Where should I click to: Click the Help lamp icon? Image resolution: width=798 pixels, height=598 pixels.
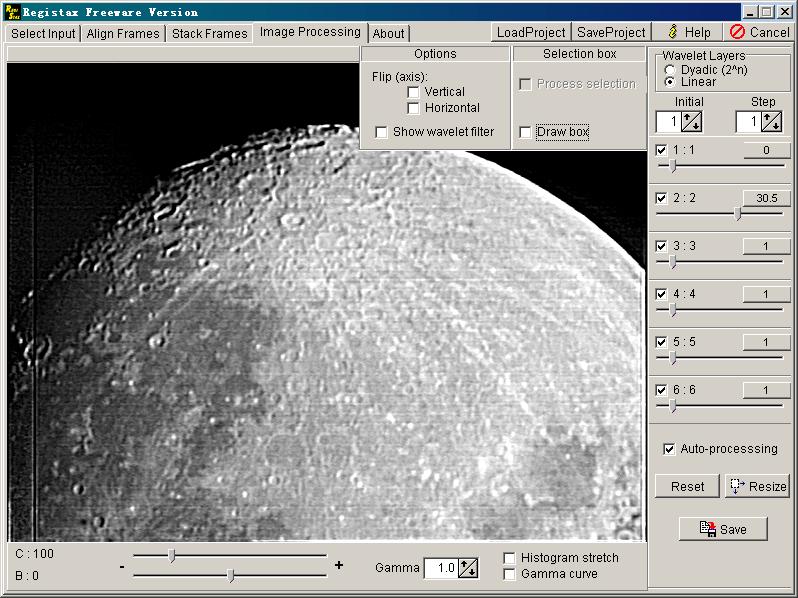click(673, 32)
